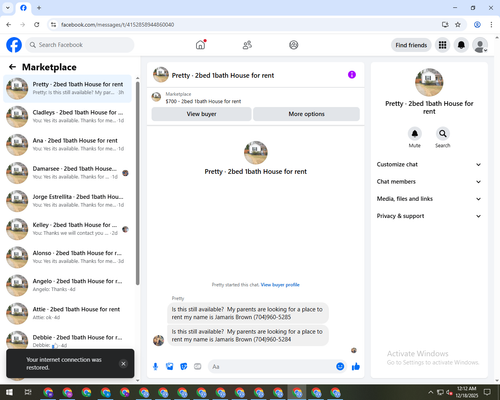Open Kelley conversation
500x400 pixels.
67,229
